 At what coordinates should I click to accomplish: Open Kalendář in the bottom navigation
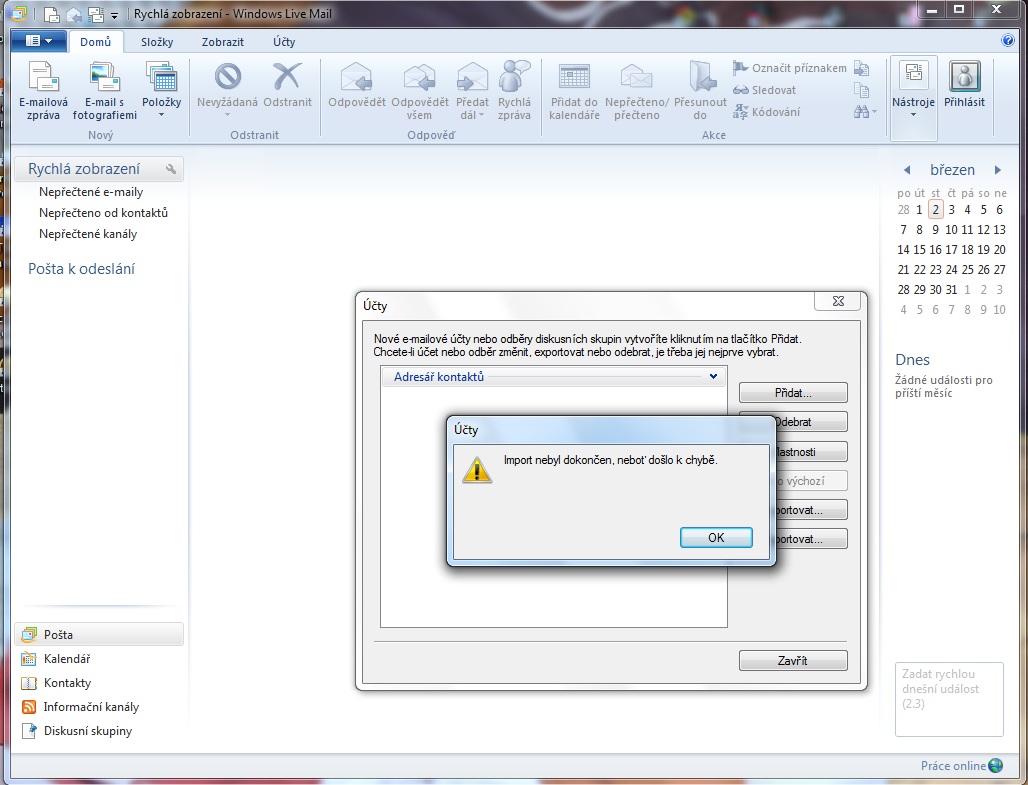pos(67,659)
